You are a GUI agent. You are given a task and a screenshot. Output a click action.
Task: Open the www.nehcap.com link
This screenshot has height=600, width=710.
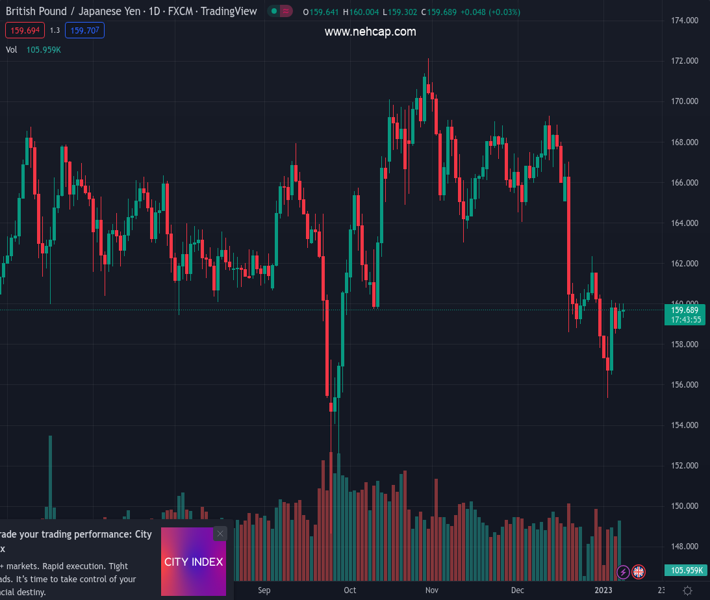[x=370, y=32]
